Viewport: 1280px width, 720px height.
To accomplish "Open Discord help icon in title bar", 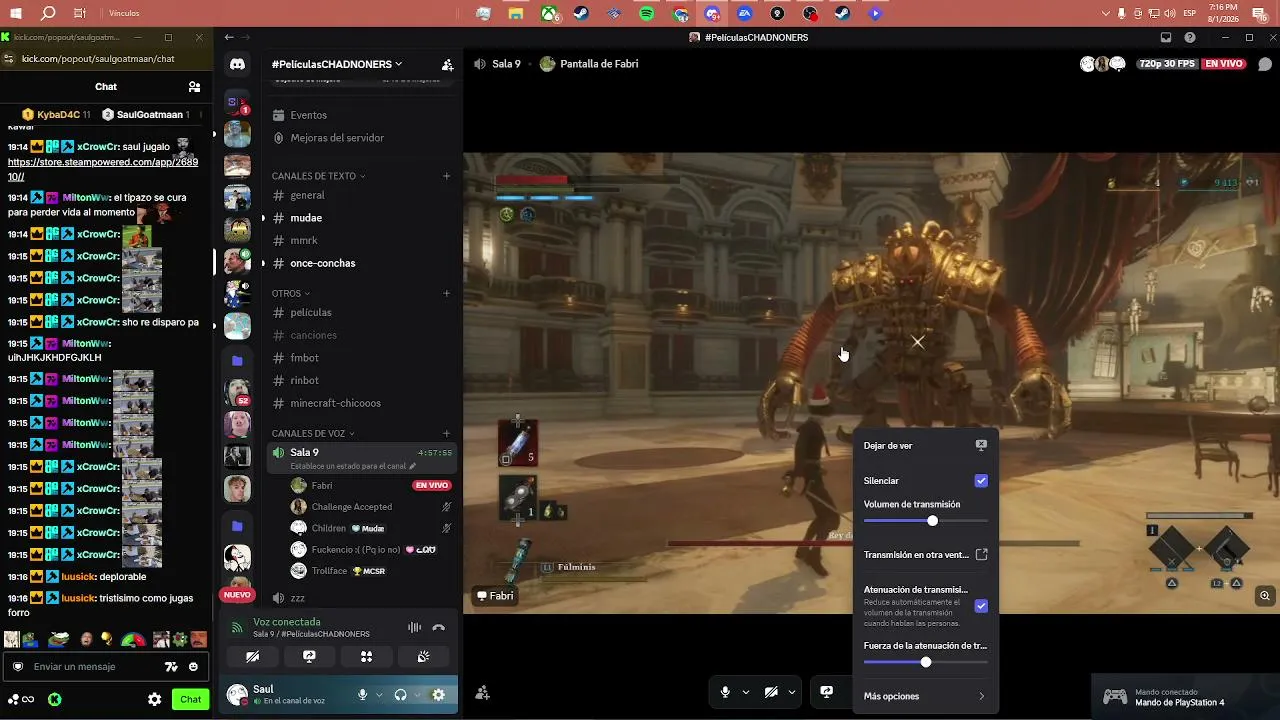I will tap(1190, 38).
